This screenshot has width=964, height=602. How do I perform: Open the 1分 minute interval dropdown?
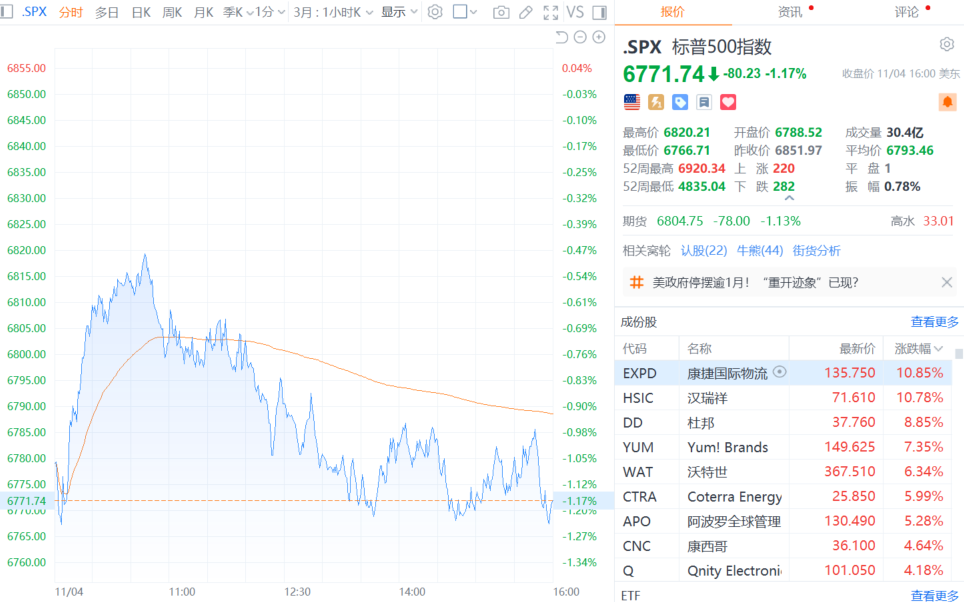tap(270, 12)
